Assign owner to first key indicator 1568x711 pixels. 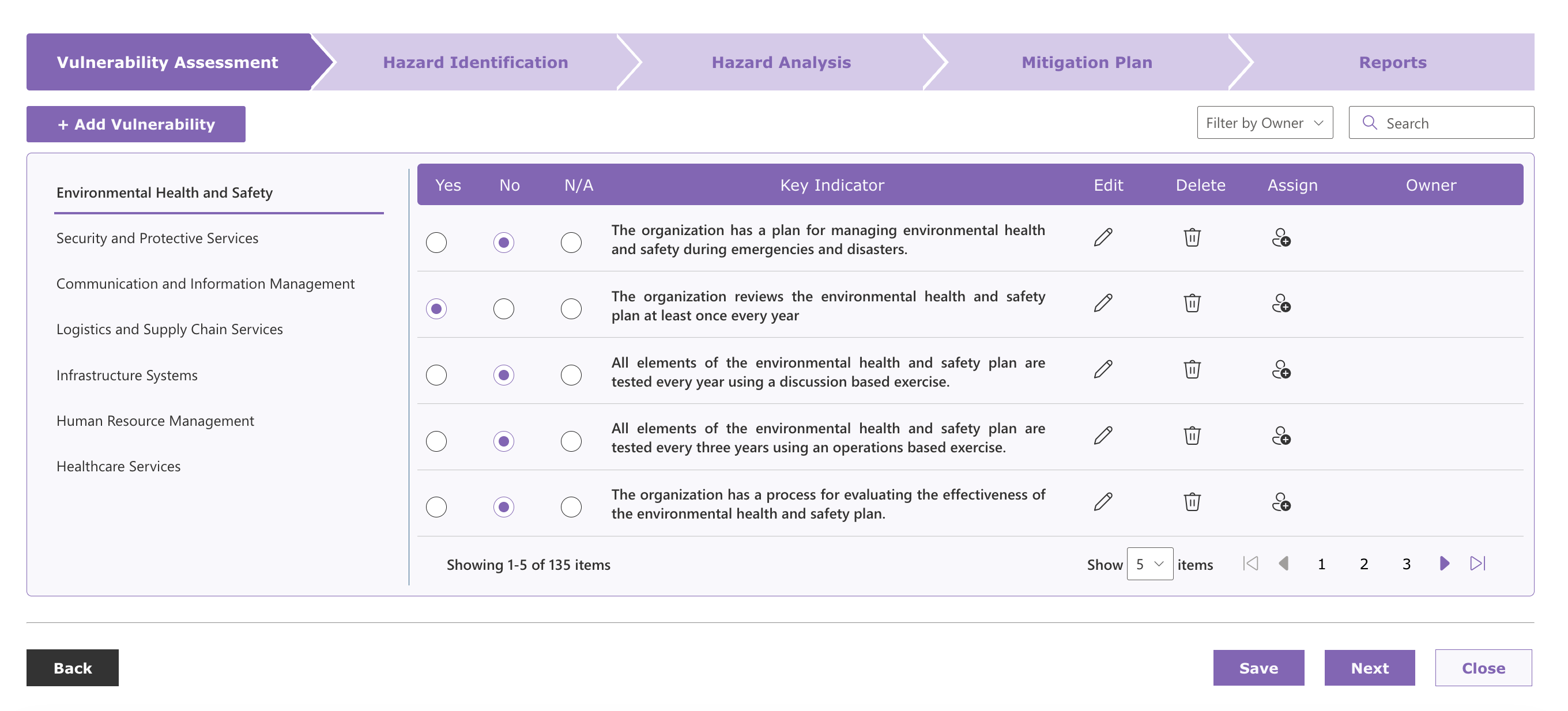pyautogui.click(x=1281, y=237)
